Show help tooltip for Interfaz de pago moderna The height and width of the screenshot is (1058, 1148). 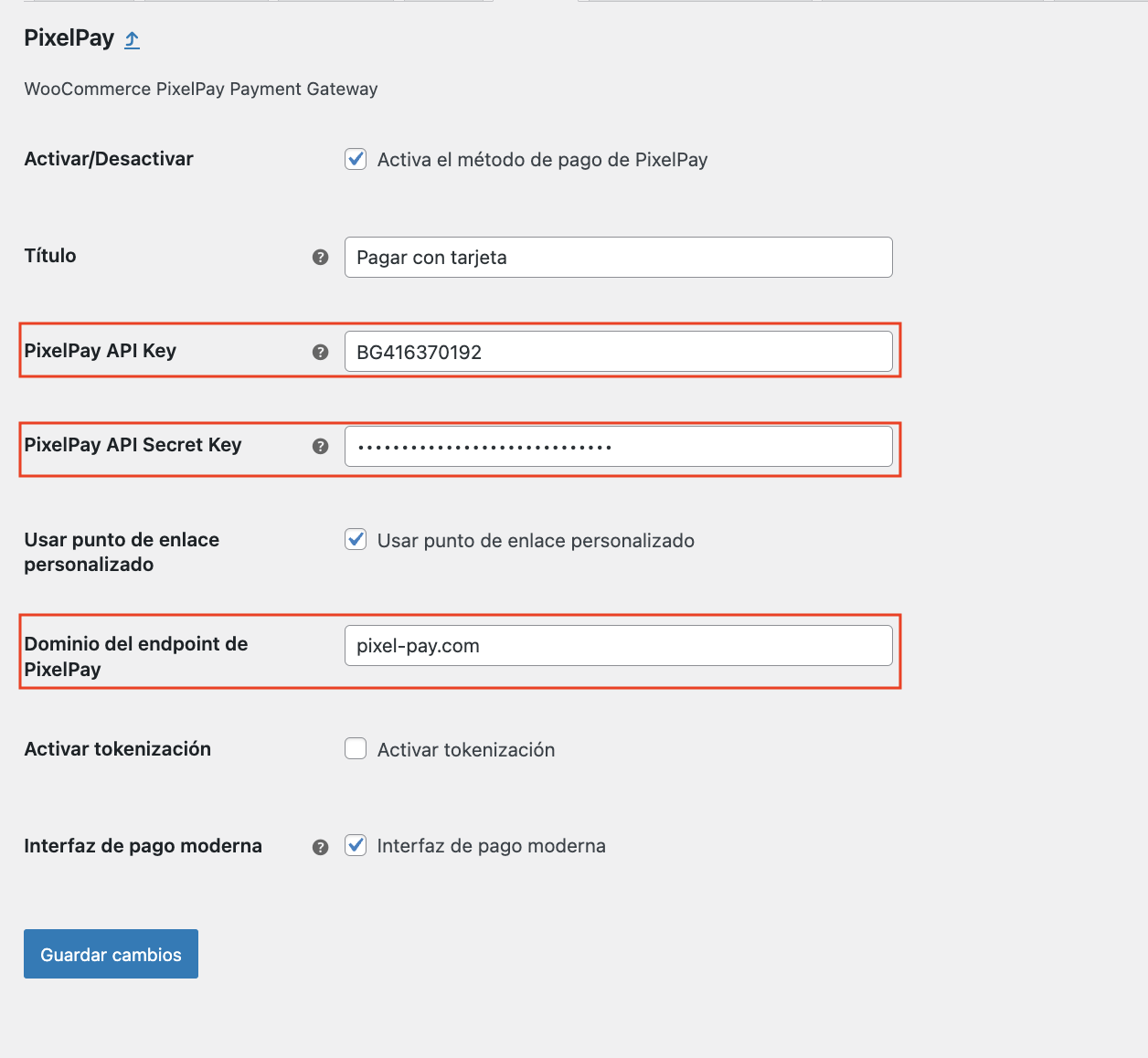320,847
